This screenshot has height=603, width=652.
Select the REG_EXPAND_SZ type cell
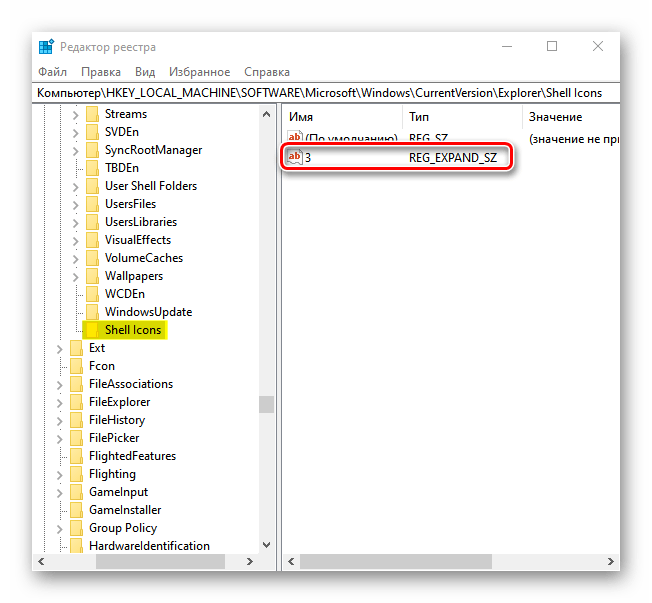pos(453,158)
